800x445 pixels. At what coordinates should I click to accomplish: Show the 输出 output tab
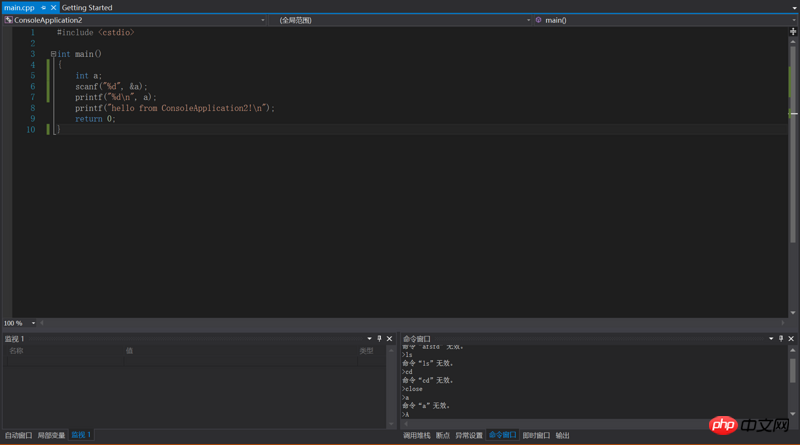562,435
